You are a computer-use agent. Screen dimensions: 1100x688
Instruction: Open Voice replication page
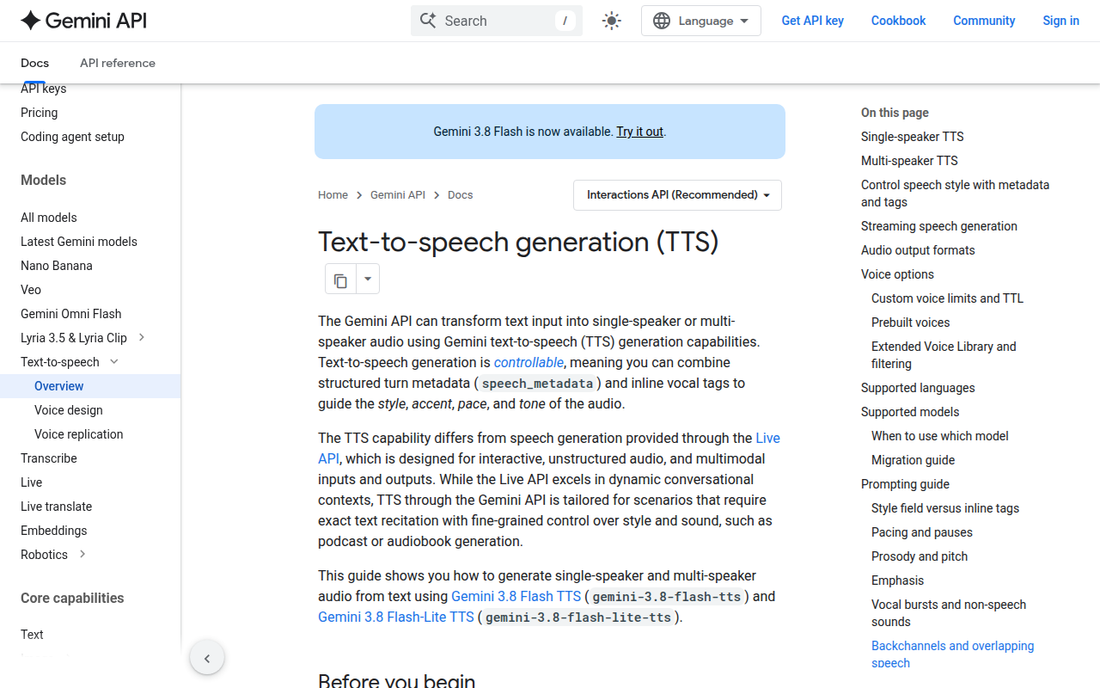(79, 434)
